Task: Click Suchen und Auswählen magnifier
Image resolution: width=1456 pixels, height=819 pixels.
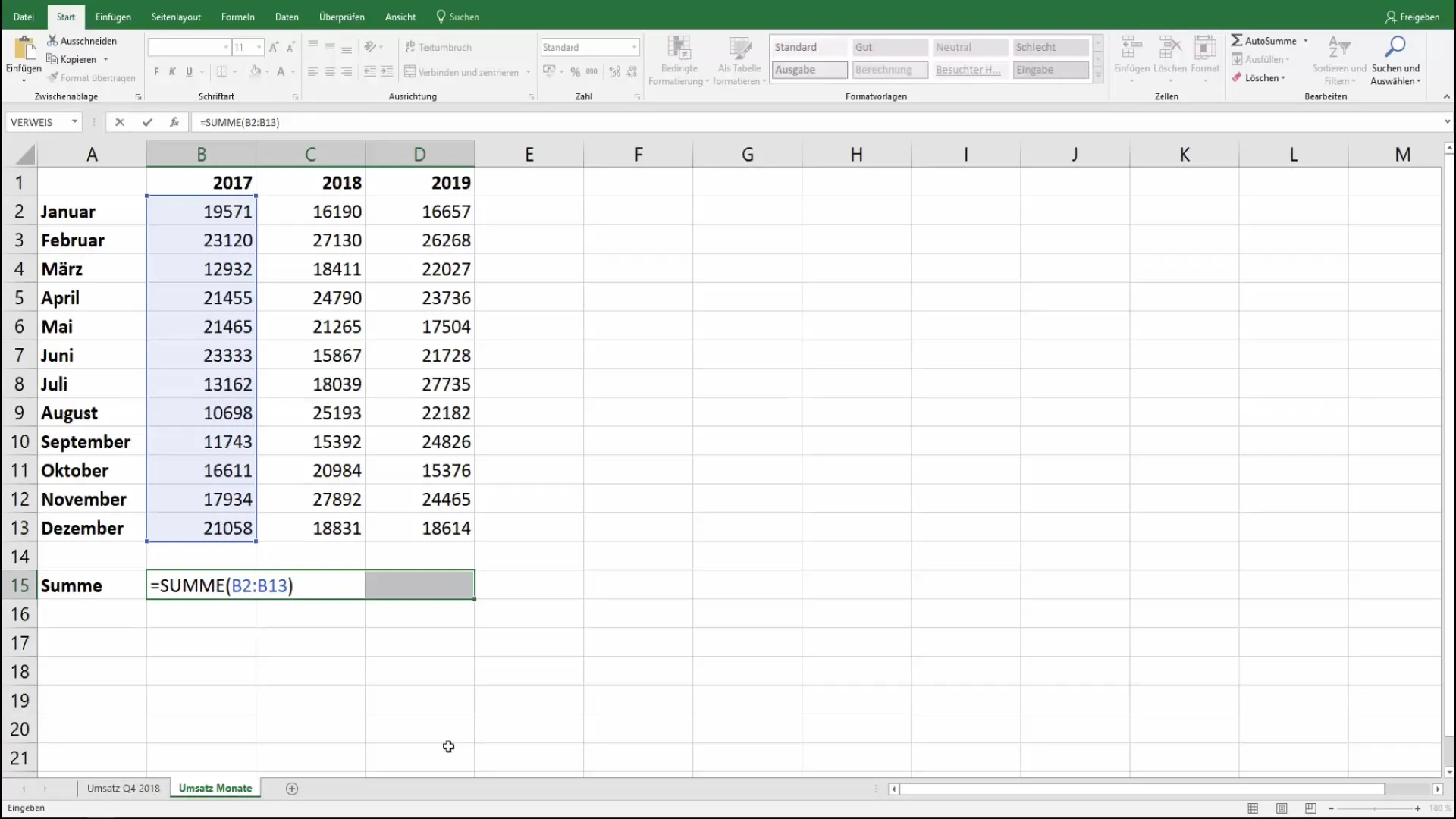Action: [1395, 48]
